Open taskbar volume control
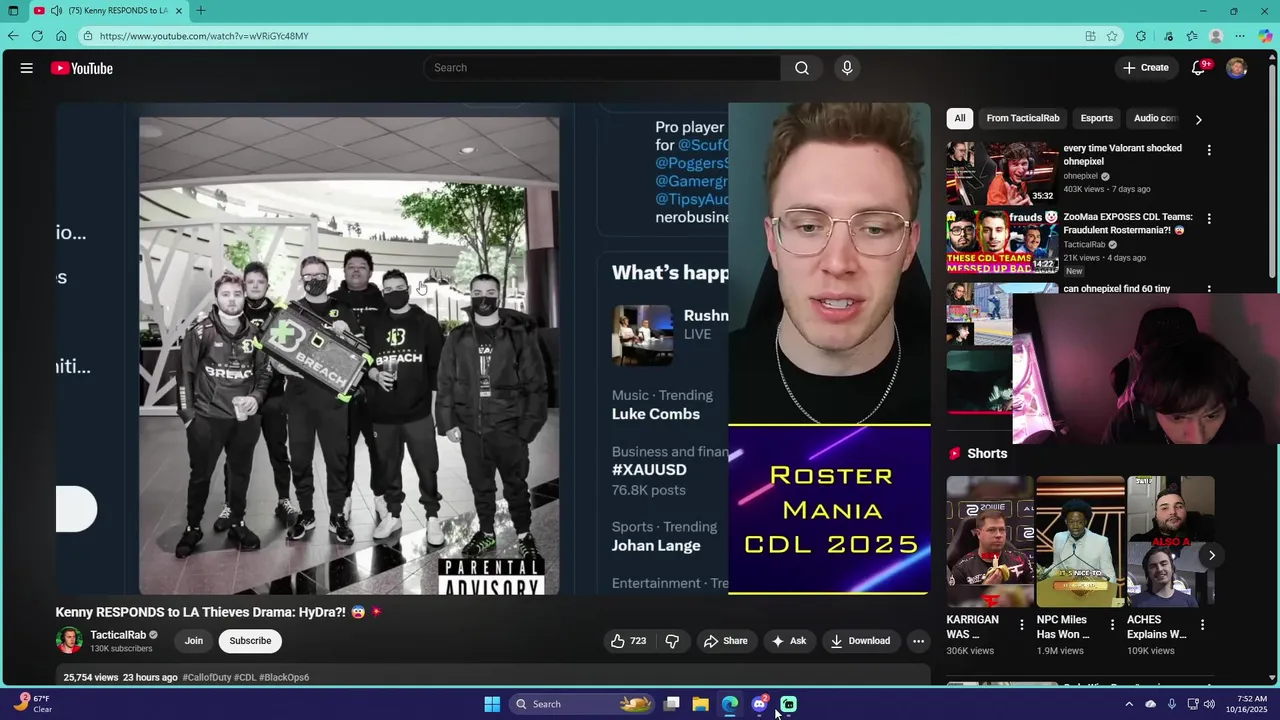Screen dimensions: 1280x720 coord(1209,704)
